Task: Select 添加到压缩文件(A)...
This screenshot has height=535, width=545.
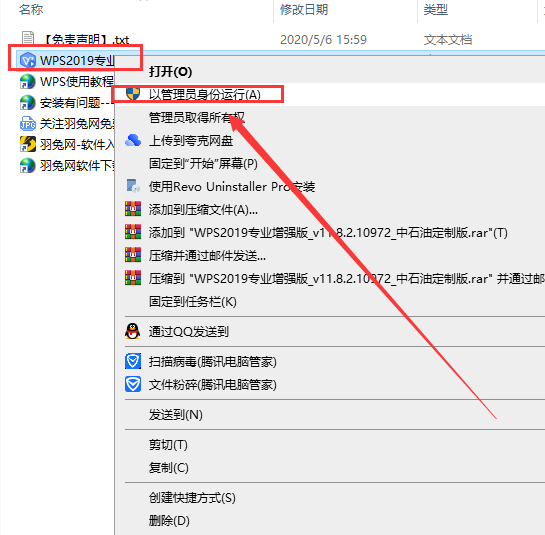Action: click(203, 209)
